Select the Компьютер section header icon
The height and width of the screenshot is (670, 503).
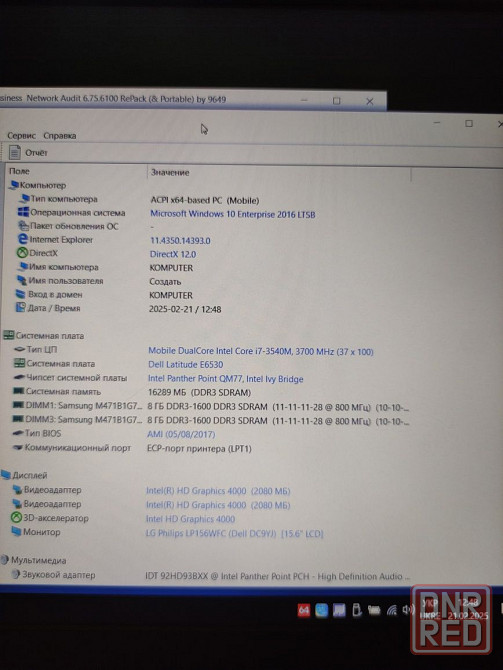14,185
